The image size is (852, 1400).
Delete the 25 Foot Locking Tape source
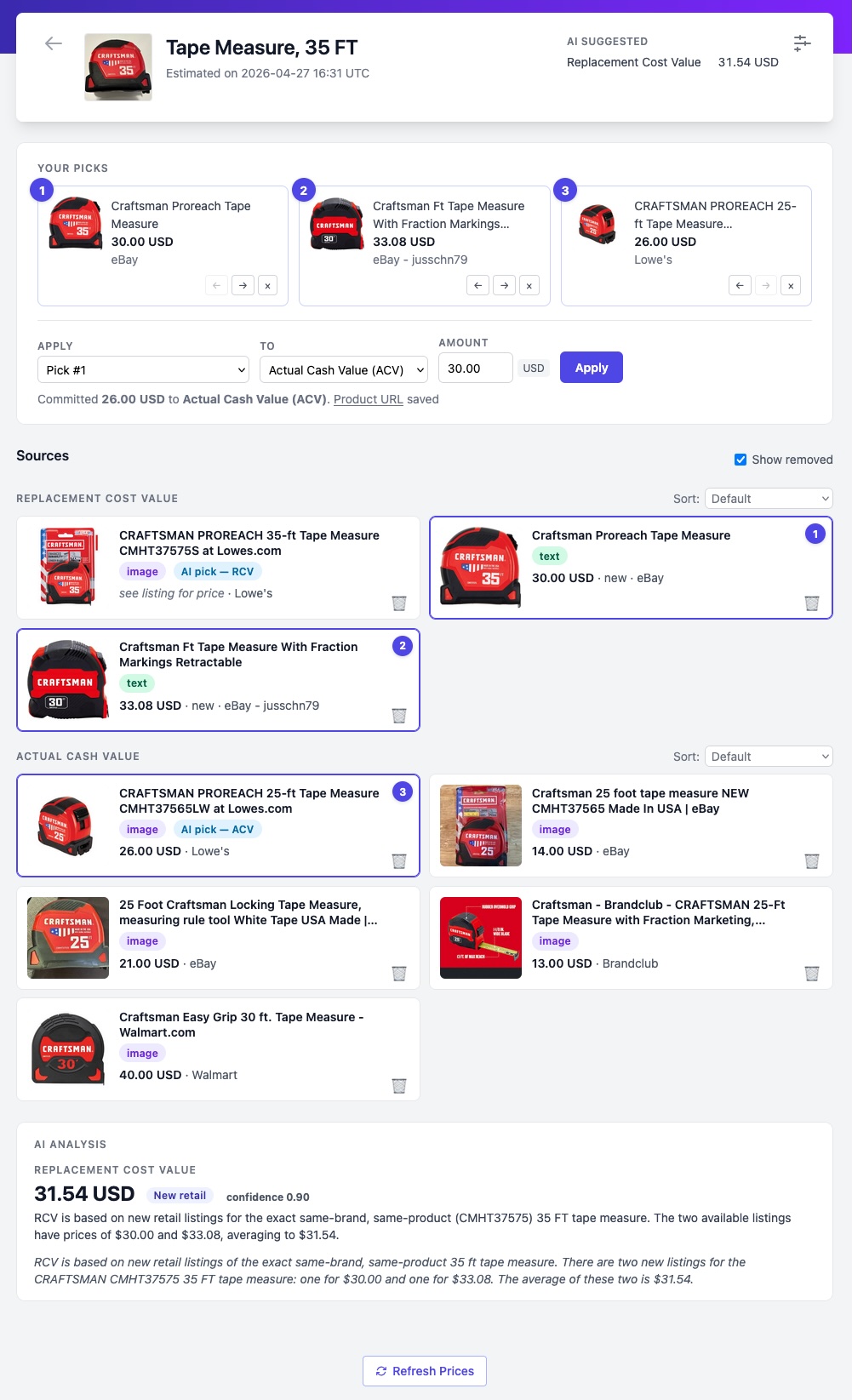399,974
